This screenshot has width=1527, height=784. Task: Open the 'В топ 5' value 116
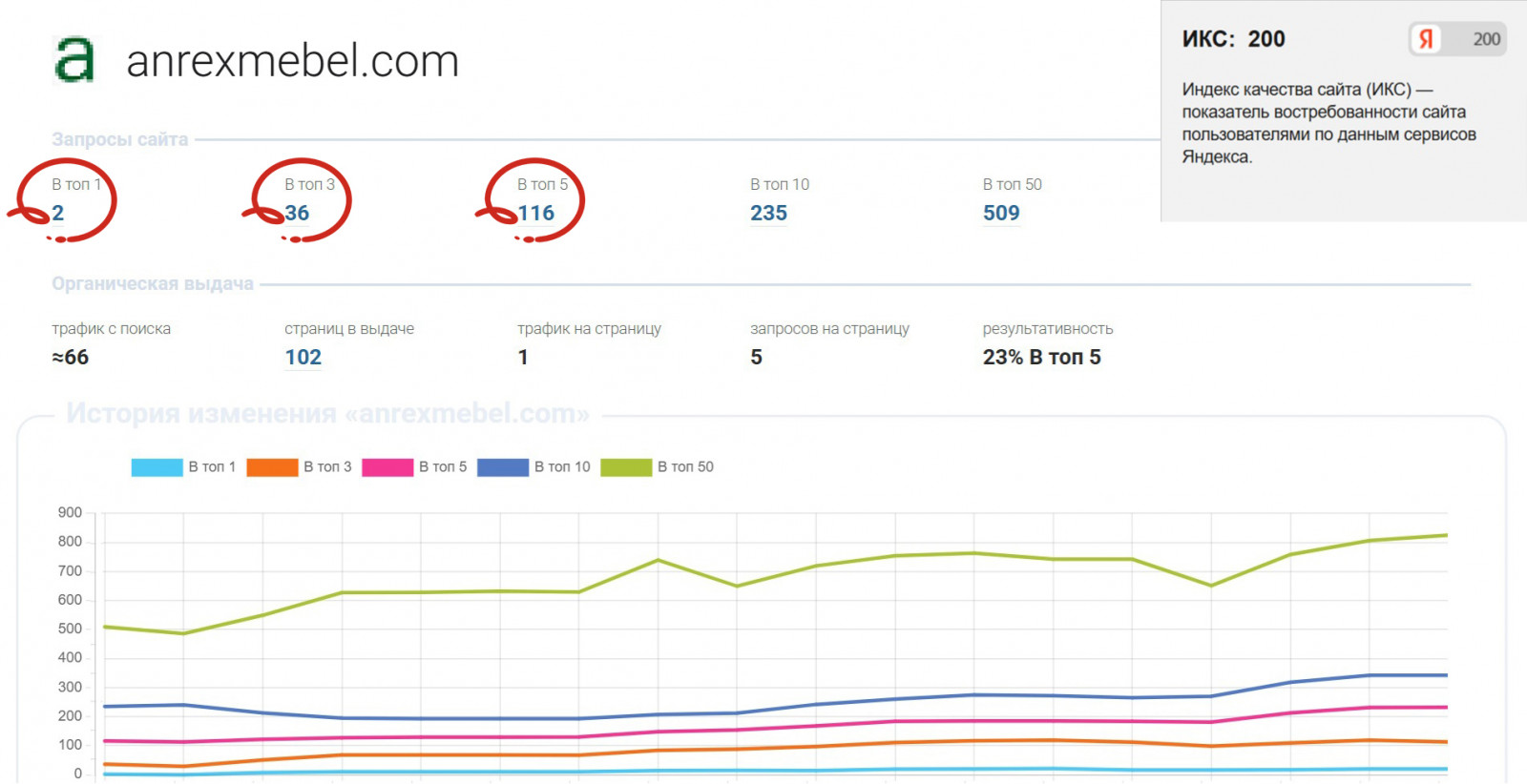coord(535,213)
